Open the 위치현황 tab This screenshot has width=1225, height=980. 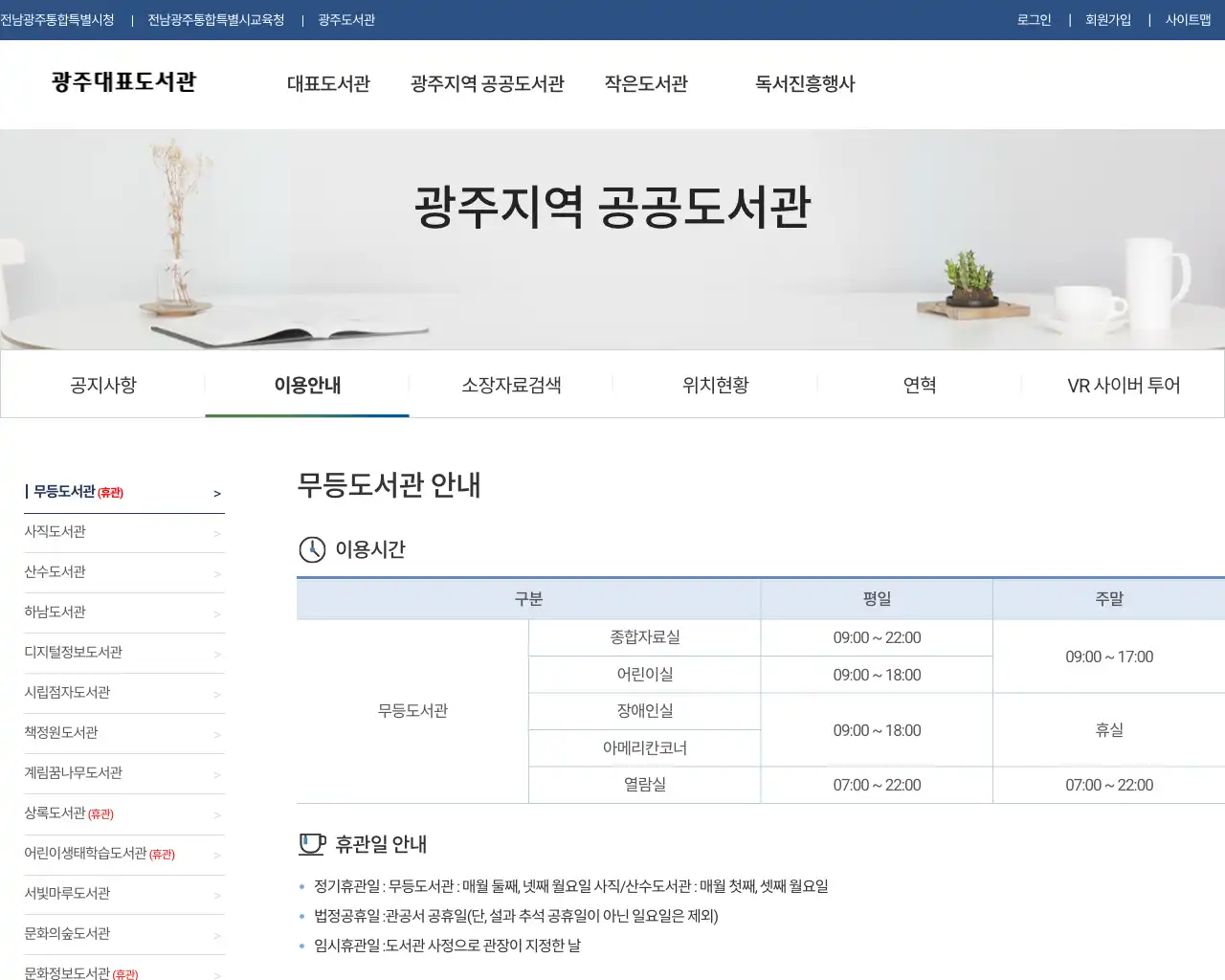715,385
